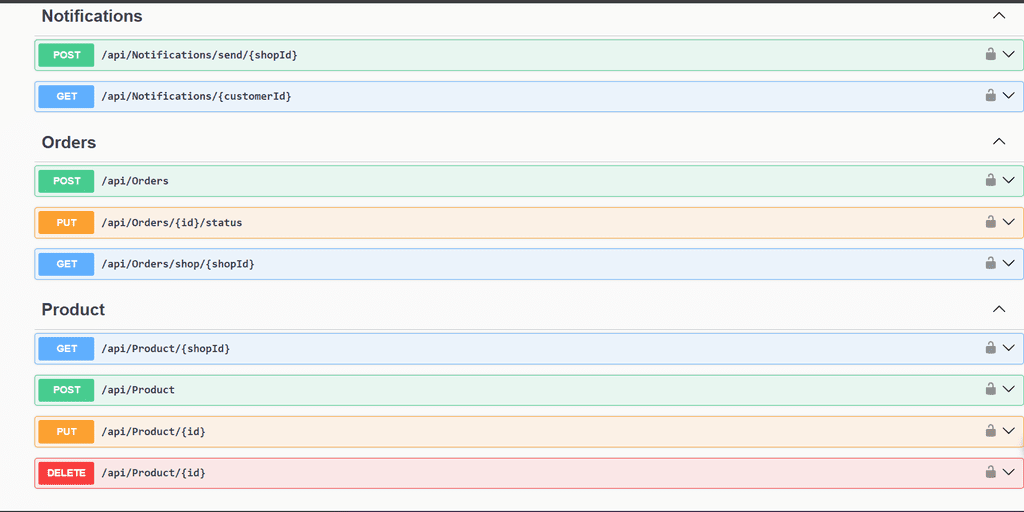Click the Orders section heading

pos(69,143)
